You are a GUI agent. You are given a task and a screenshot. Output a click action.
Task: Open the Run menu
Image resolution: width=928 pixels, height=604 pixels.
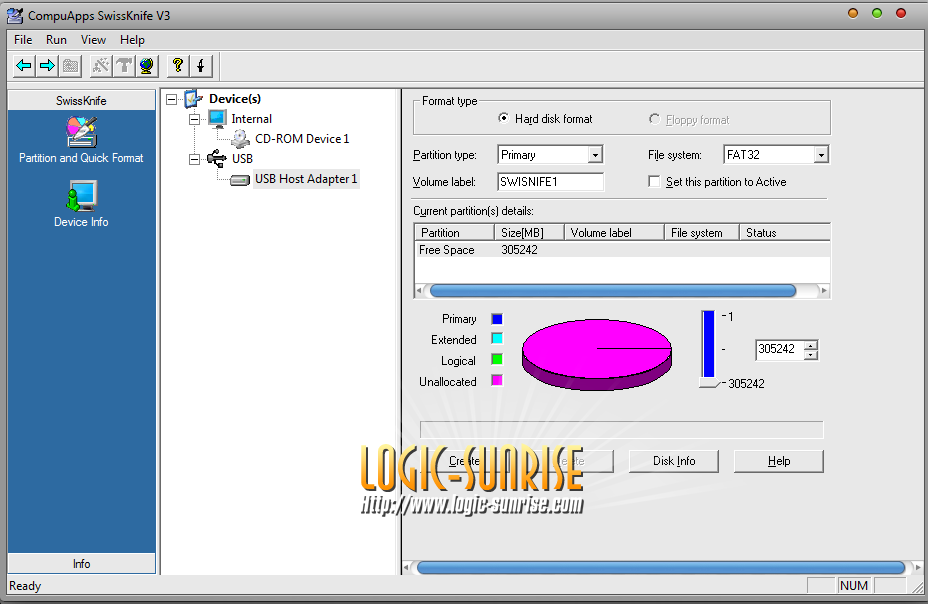[x=56, y=40]
